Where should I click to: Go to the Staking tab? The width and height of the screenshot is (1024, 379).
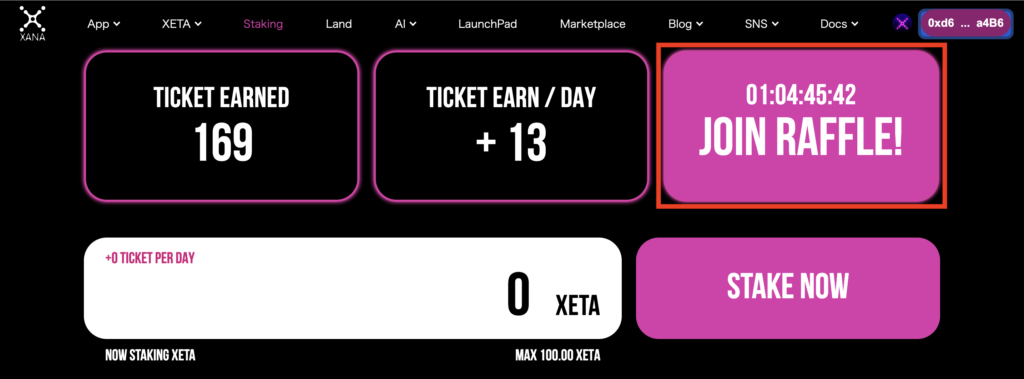click(263, 24)
